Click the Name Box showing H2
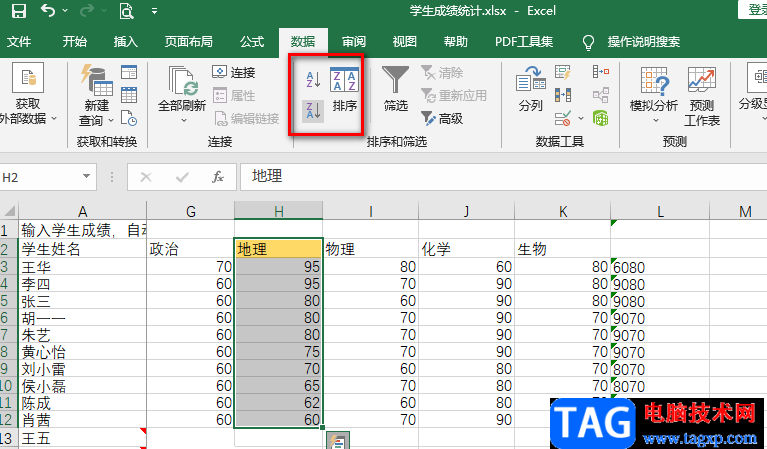Image resolution: width=767 pixels, height=449 pixels. point(39,177)
